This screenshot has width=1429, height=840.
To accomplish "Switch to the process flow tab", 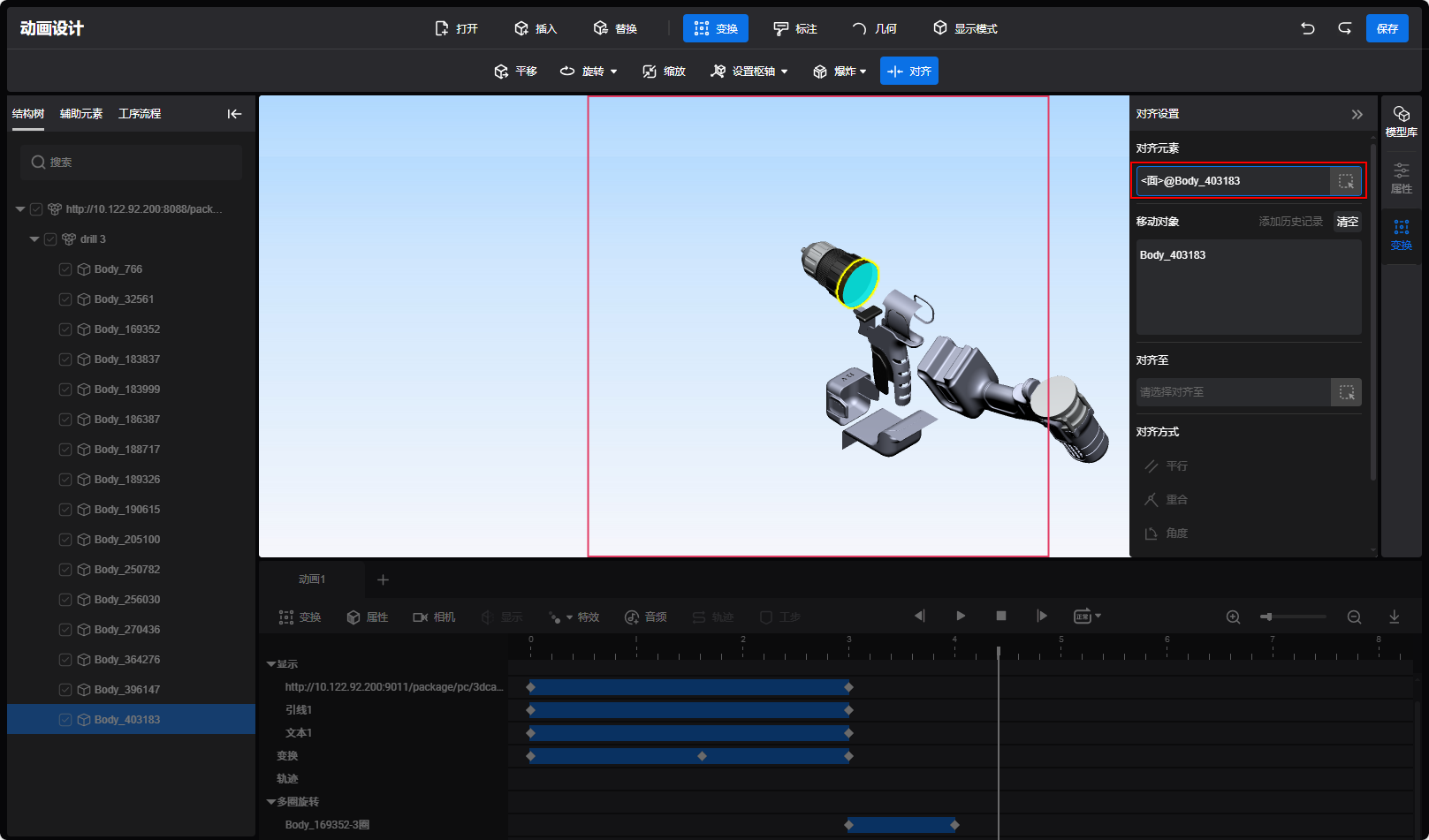I will click(140, 114).
